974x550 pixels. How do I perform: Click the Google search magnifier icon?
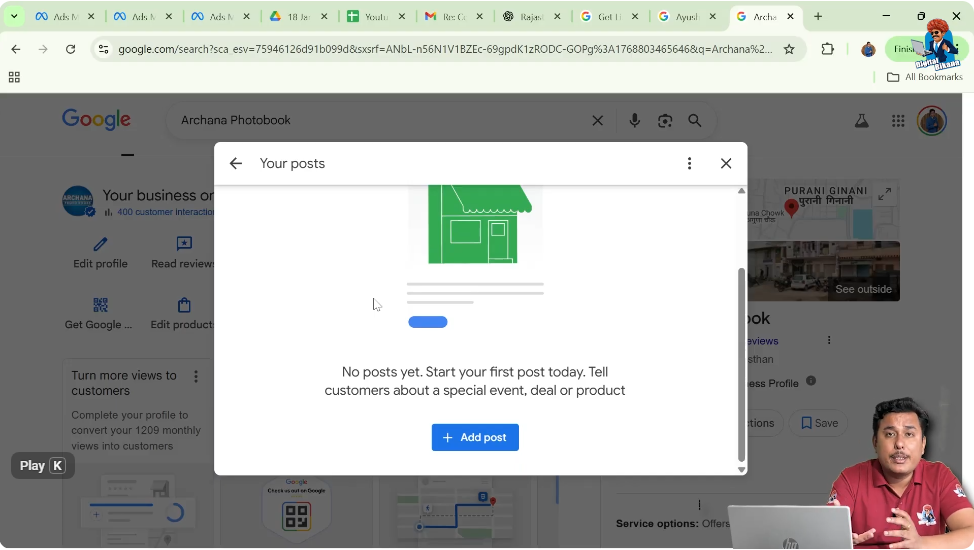click(694, 121)
